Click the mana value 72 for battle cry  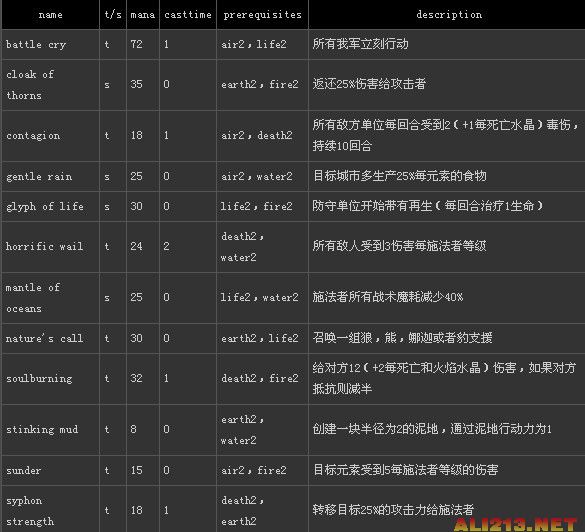click(x=137, y=44)
